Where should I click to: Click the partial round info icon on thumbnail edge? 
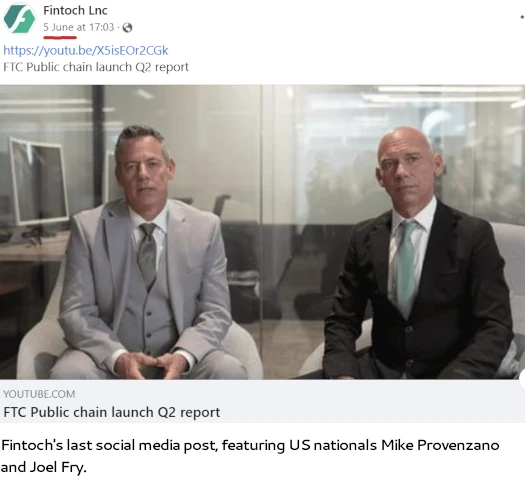tap(522, 377)
